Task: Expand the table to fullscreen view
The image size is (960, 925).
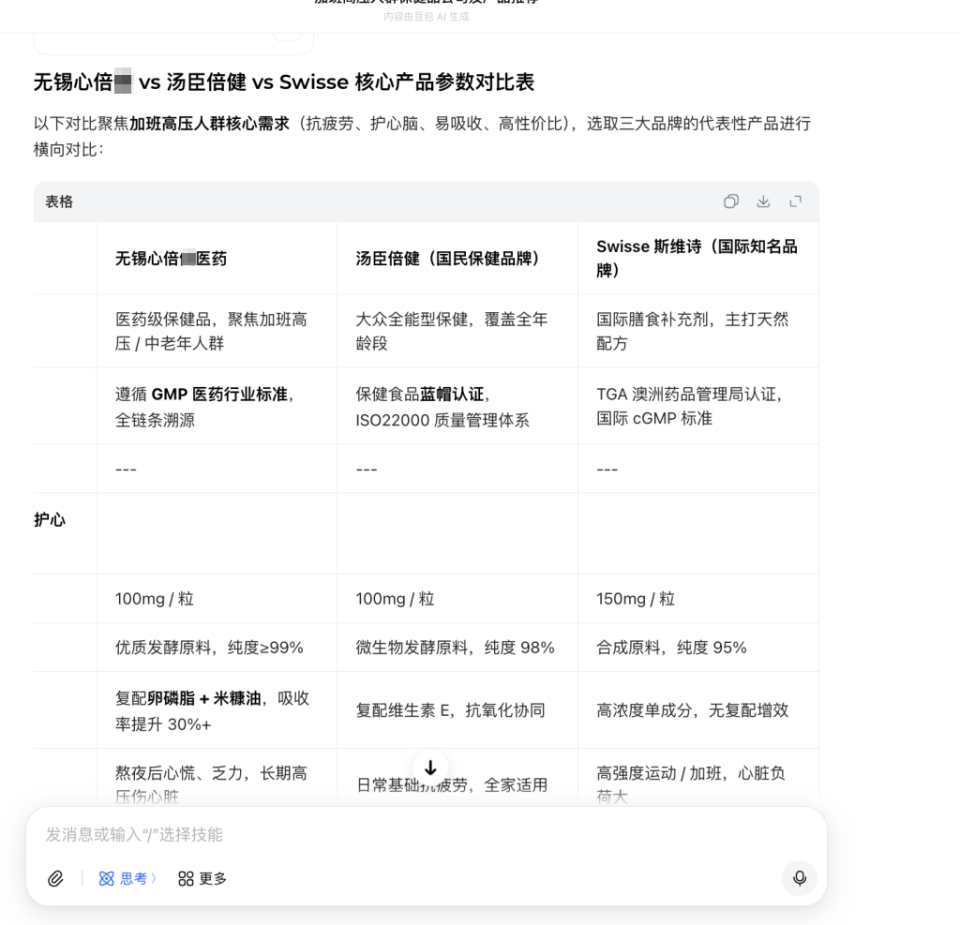Action: (795, 200)
